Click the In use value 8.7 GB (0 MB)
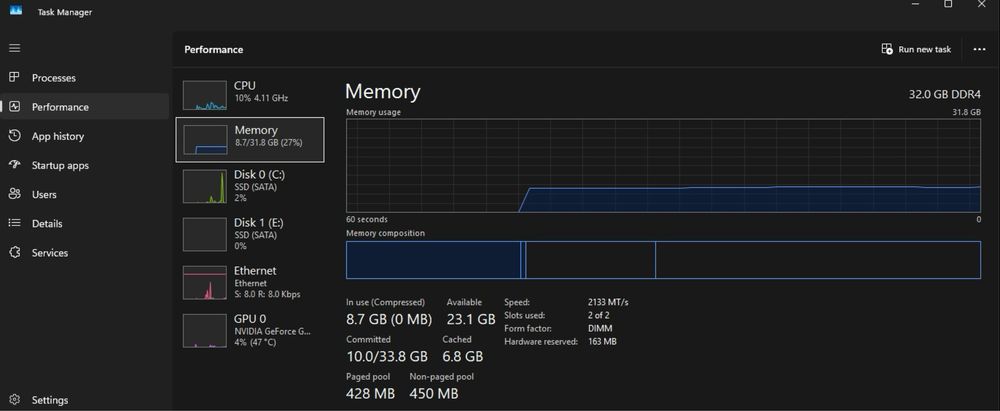Image resolution: width=1000 pixels, height=411 pixels. [x=389, y=319]
